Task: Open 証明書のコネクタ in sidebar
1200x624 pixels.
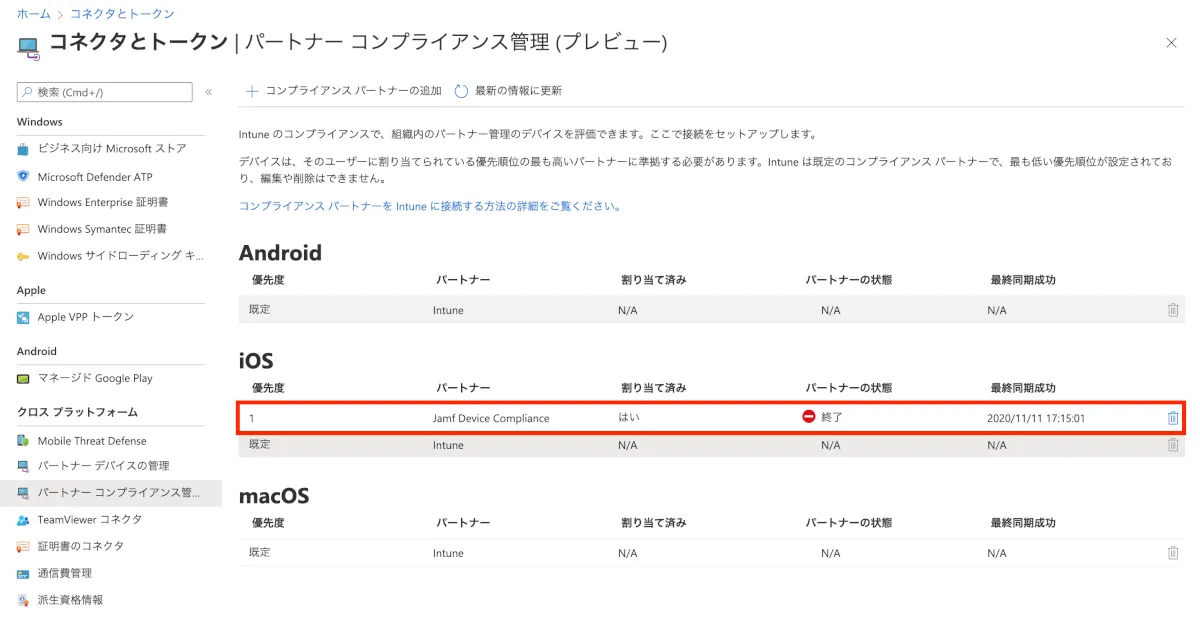Action: point(81,546)
